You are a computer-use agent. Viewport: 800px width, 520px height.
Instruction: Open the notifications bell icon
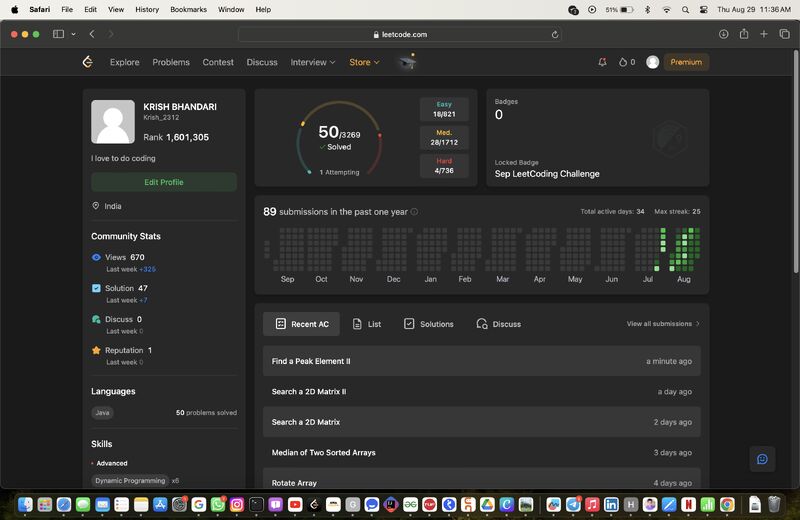pos(602,62)
